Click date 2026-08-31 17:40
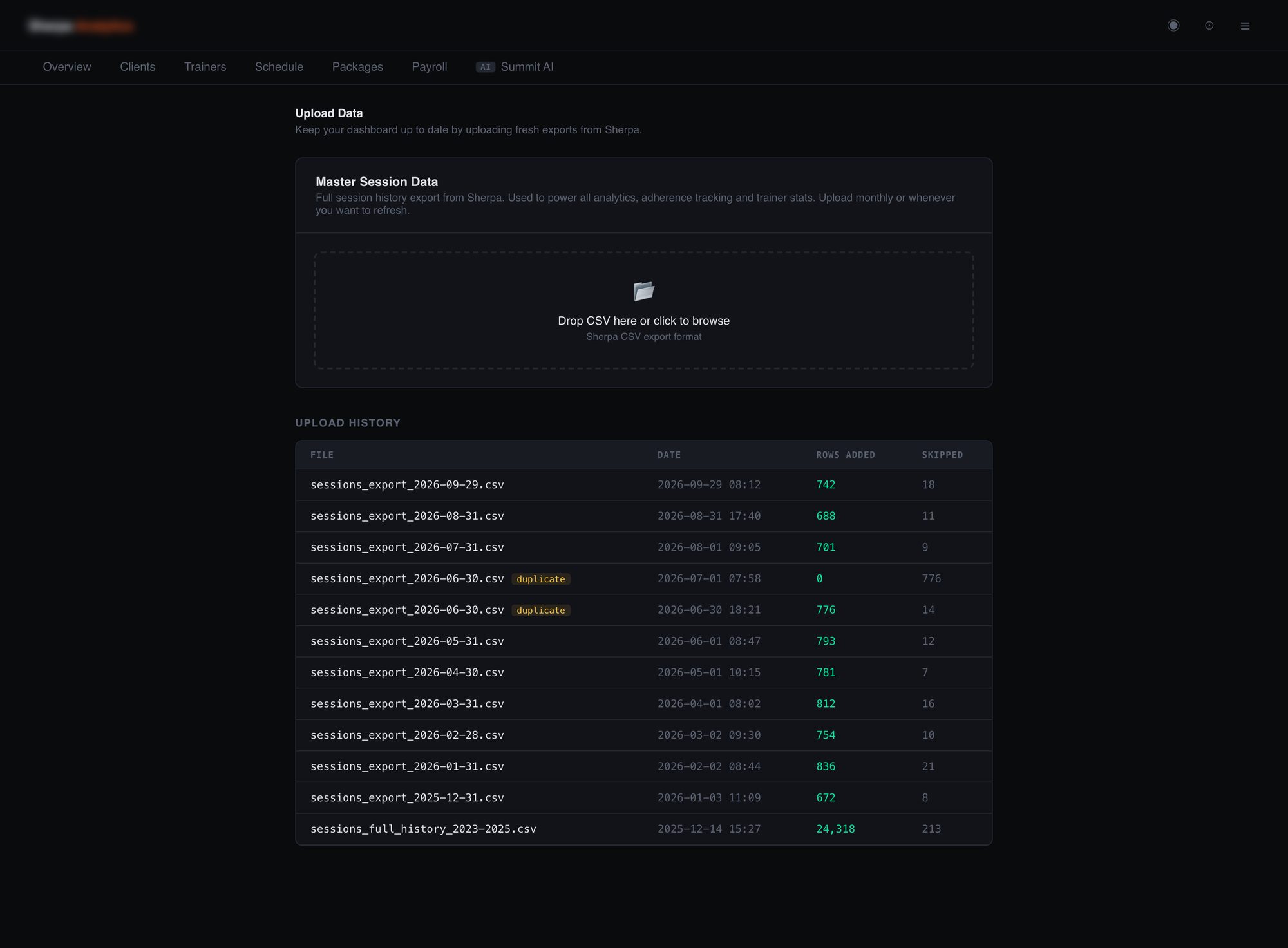1288x948 pixels. [x=709, y=517]
